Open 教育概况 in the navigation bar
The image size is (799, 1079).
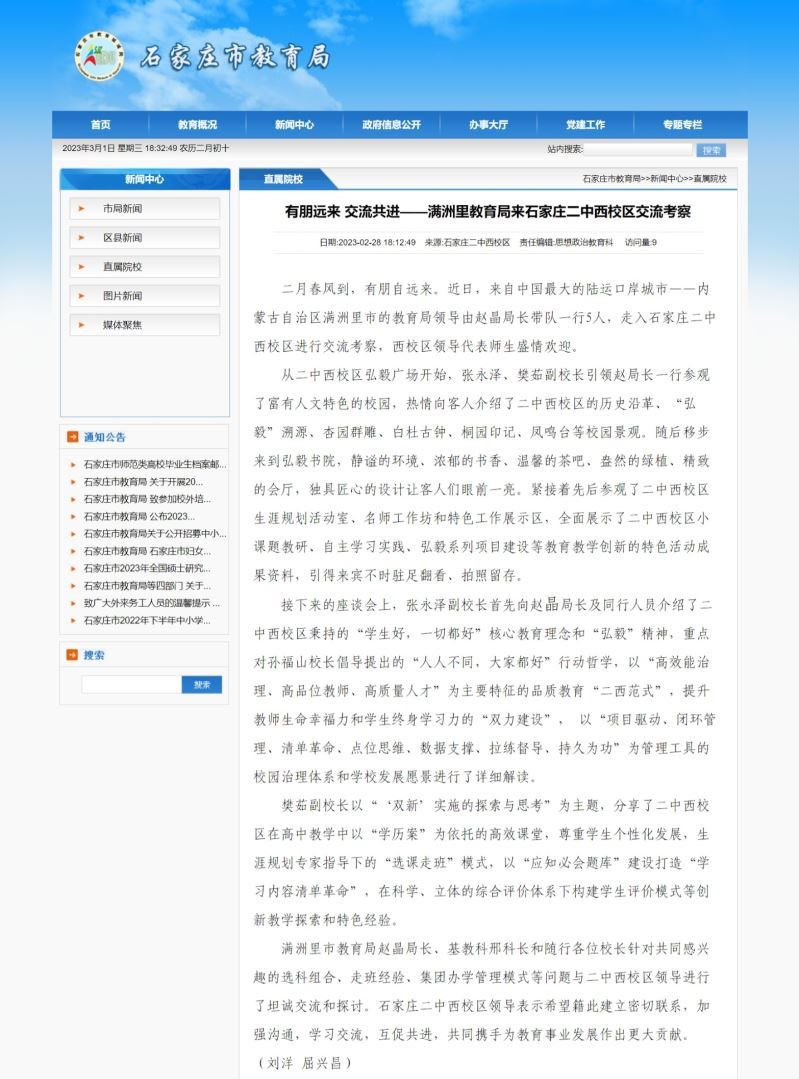click(x=197, y=125)
